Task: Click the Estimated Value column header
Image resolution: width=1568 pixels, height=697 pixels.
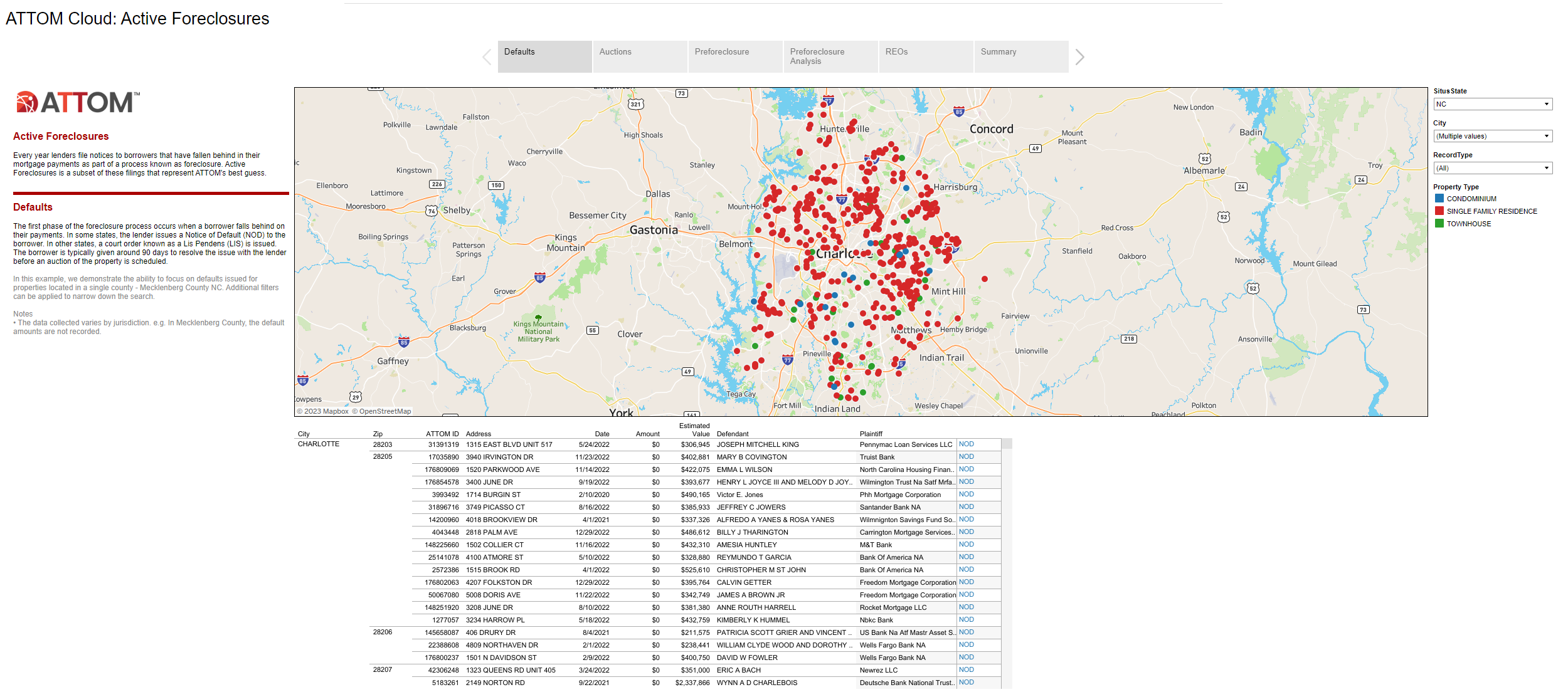Action: (x=694, y=429)
